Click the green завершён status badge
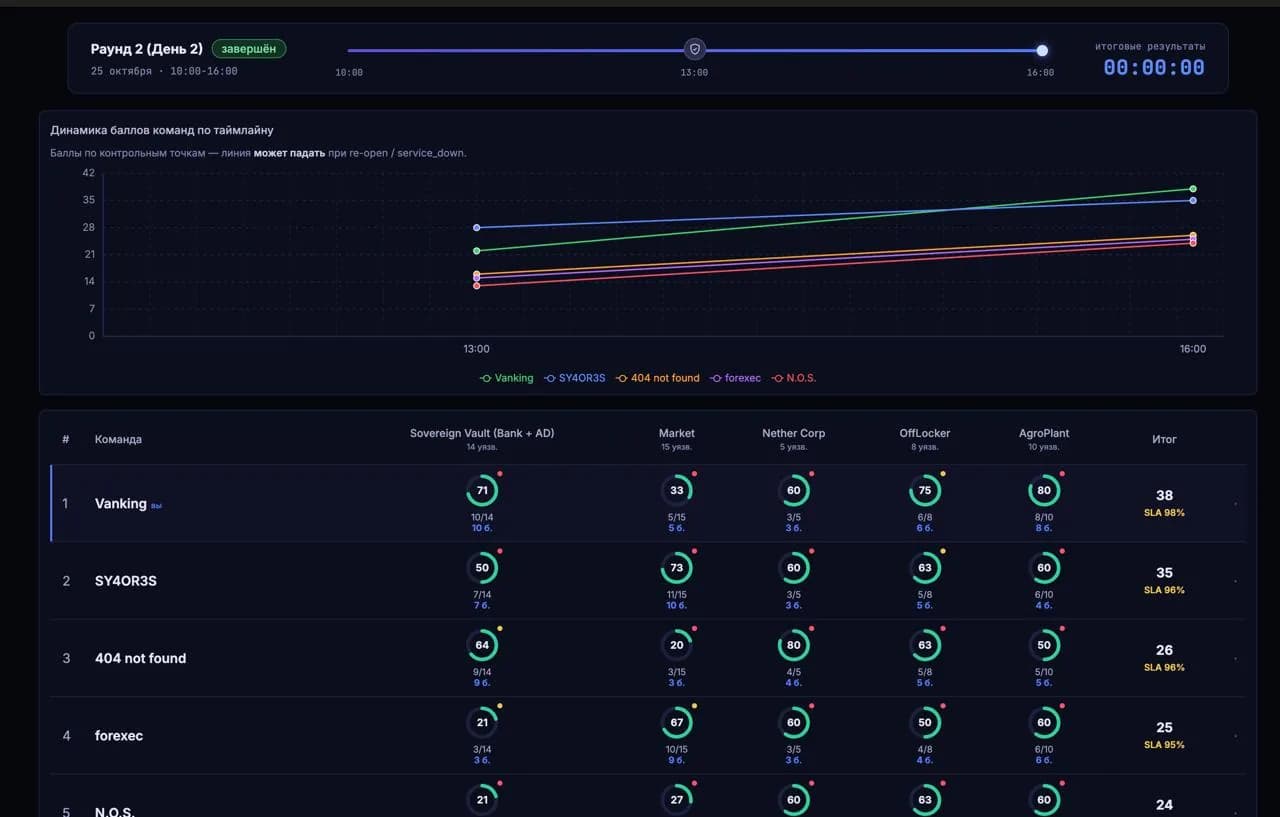 click(249, 49)
